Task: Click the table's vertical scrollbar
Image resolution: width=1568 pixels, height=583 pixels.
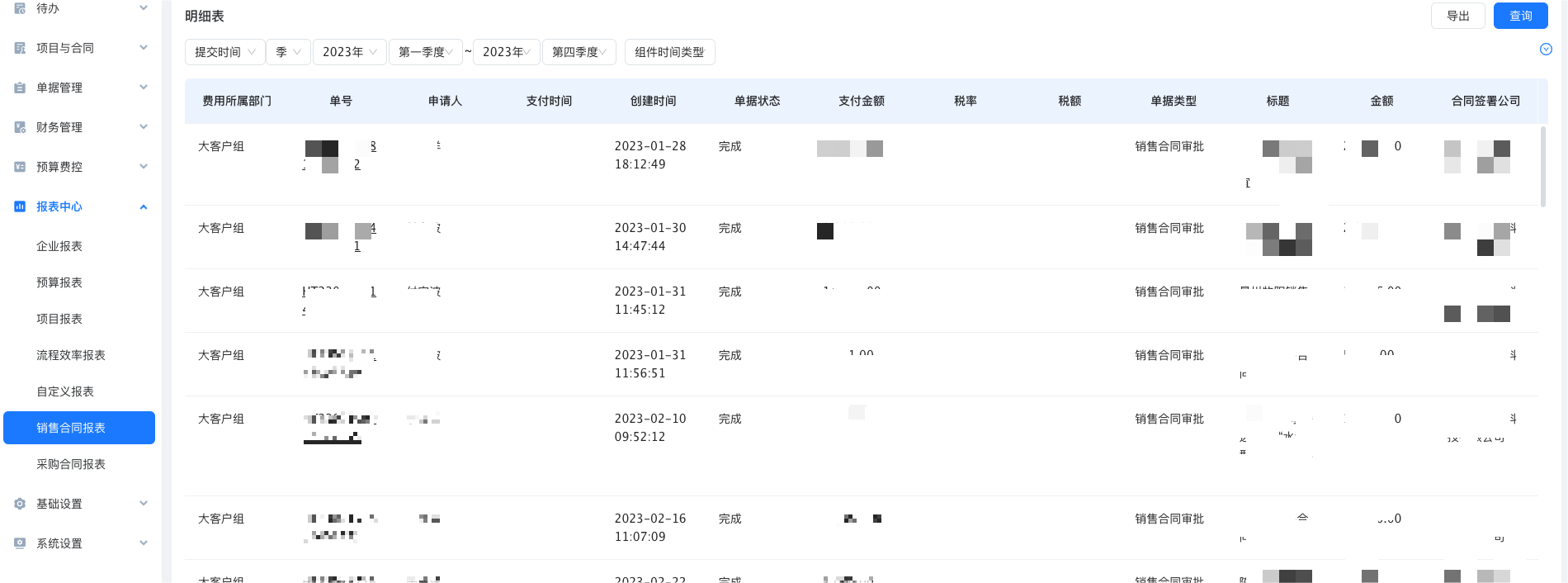Action: 1542,166
